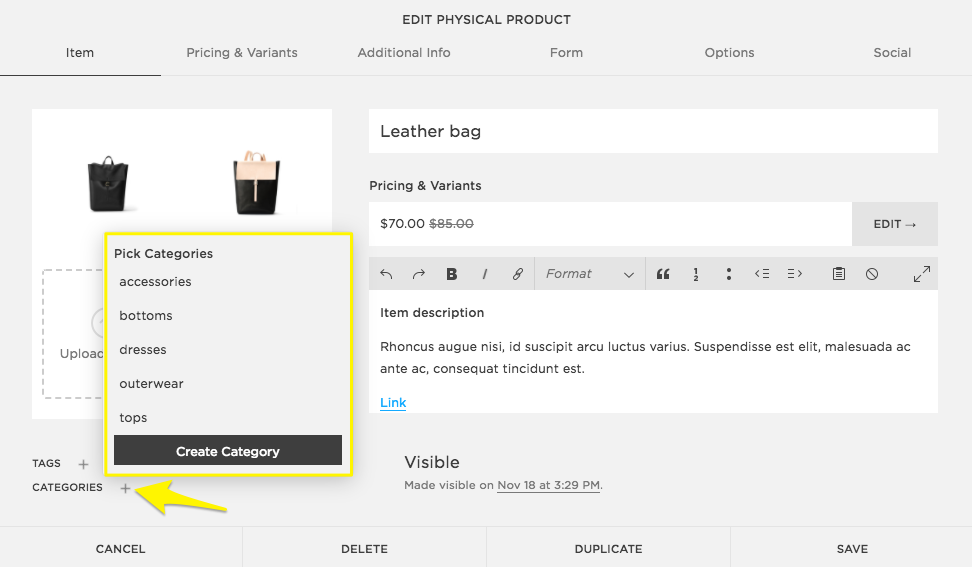The image size is (972, 567).
Task: Click the paste as plain text clipboard icon
Action: point(839,274)
